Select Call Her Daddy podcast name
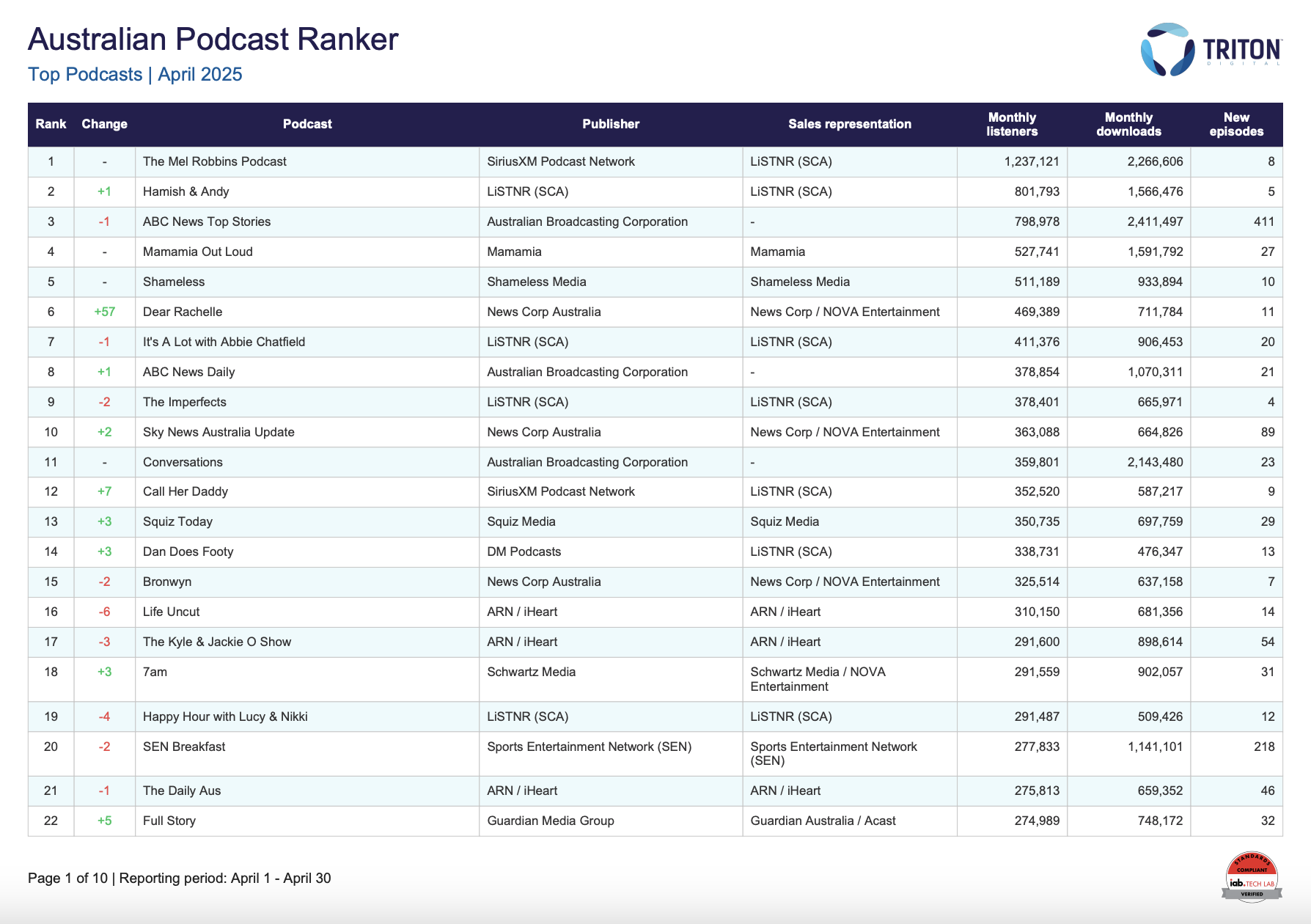The image size is (1311, 924). tap(186, 491)
